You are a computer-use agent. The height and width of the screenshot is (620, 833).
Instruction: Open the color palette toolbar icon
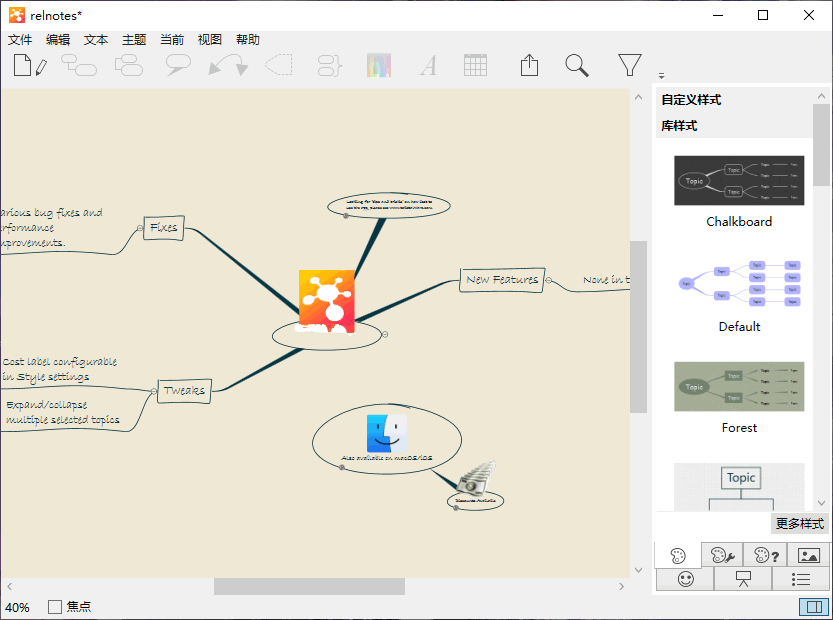pyautogui.click(x=379, y=65)
